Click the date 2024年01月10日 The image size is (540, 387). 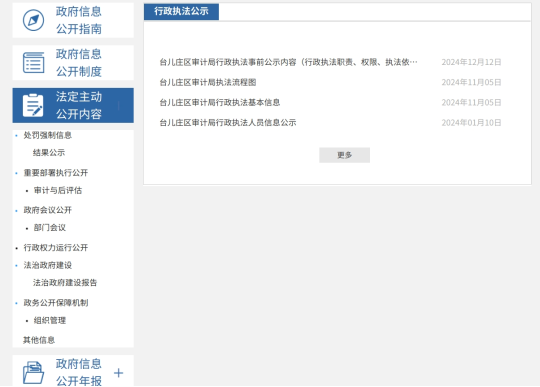click(471, 123)
